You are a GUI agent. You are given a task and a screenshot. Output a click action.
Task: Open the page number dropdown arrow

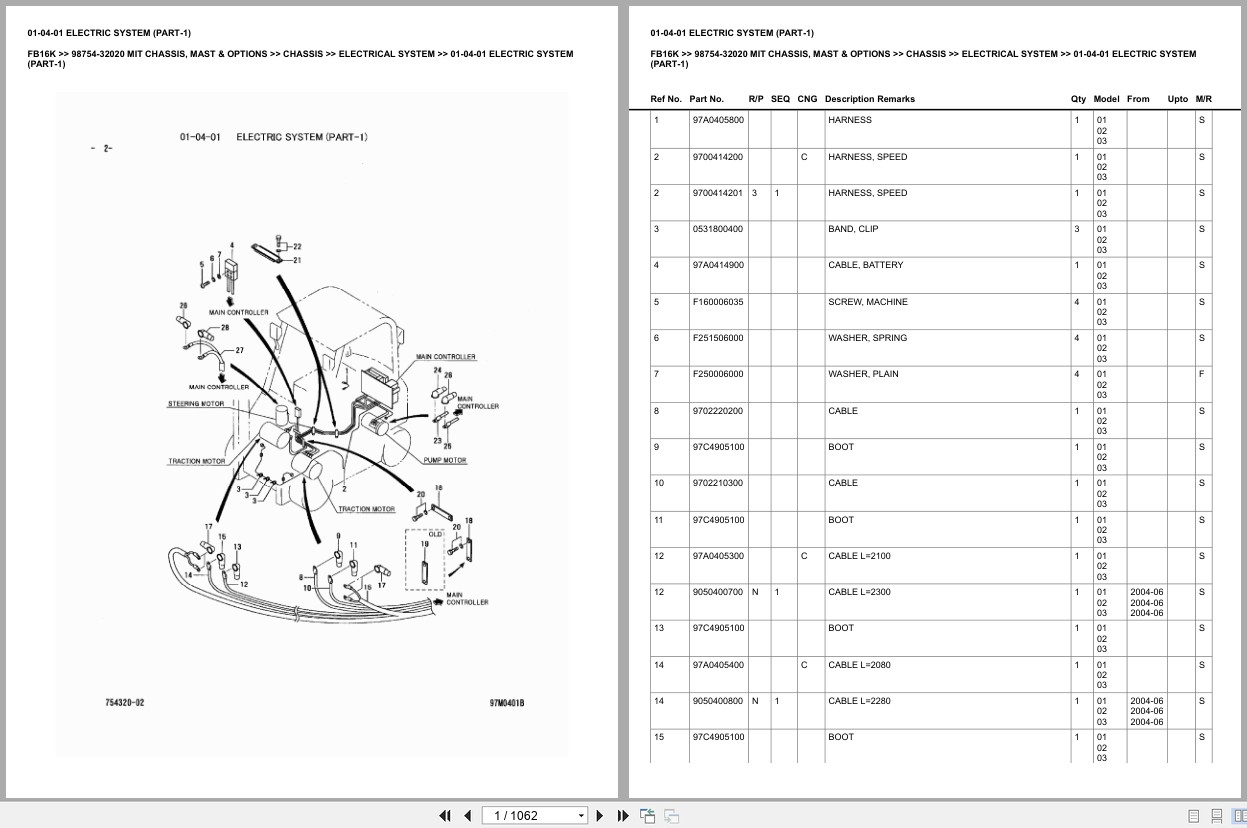(582, 816)
